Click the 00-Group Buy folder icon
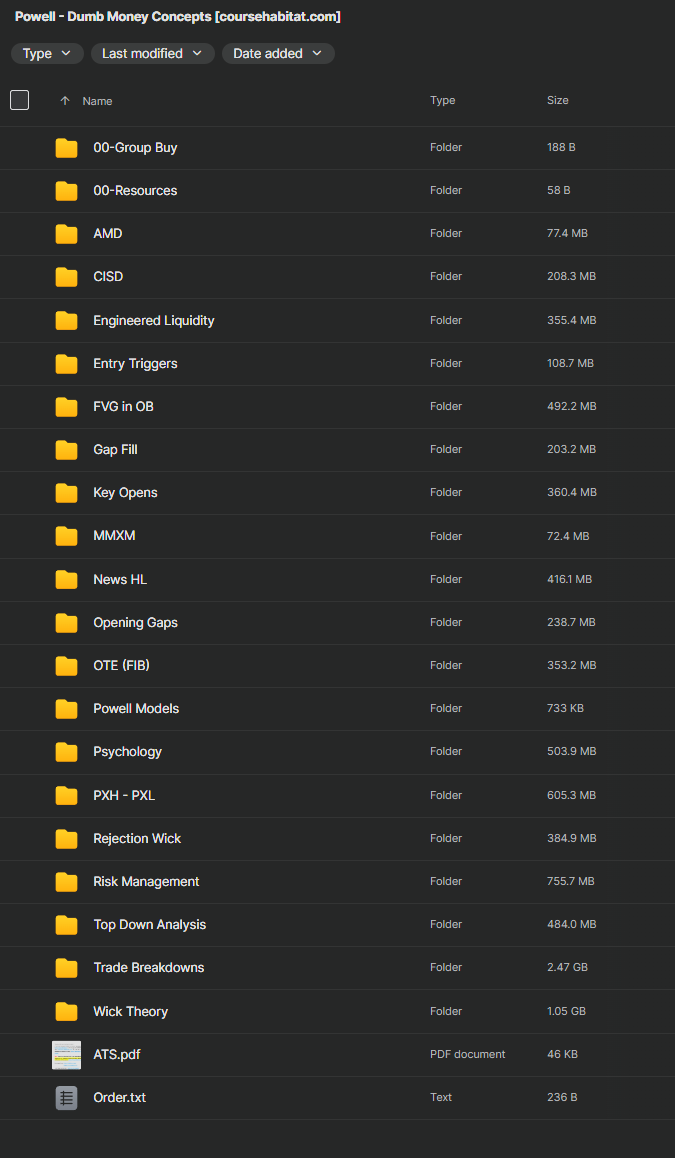This screenshot has height=1158, width=675. pos(66,148)
